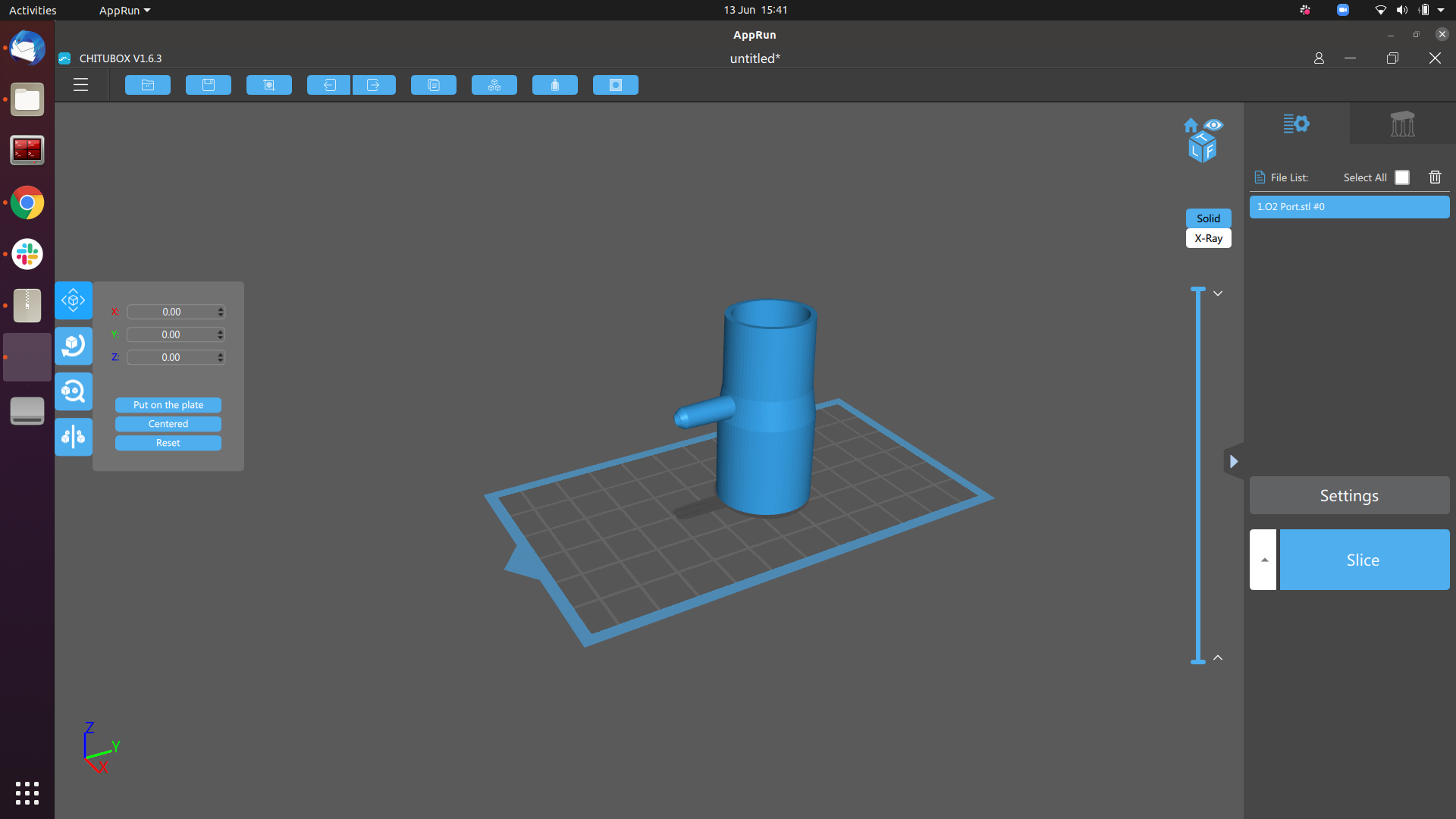Click the auto layout cubes icon
The width and height of the screenshot is (1456, 819).
(x=494, y=85)
